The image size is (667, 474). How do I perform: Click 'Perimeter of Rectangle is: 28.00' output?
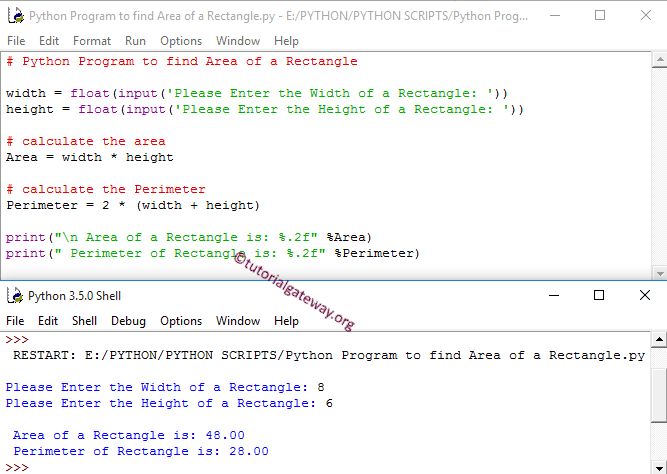[141, 451]
